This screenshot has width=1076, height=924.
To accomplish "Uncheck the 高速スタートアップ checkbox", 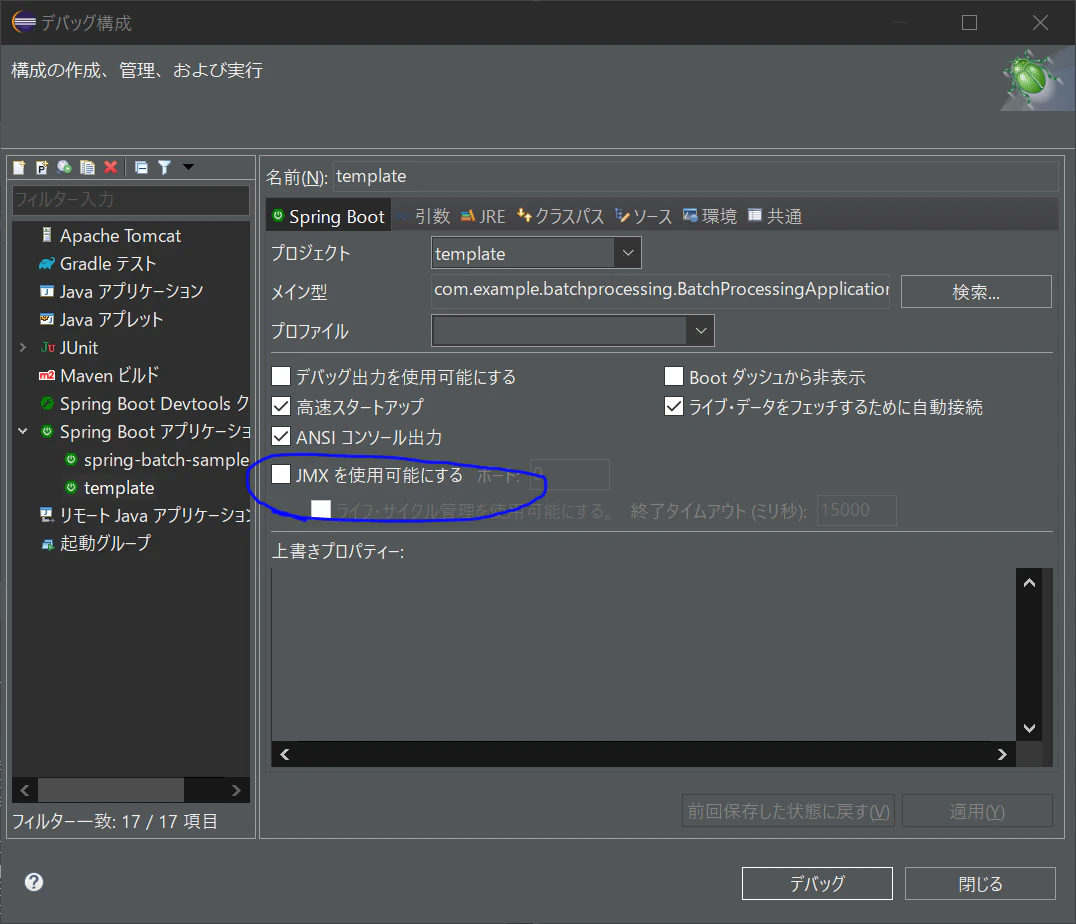I will (x=281, y=406).
